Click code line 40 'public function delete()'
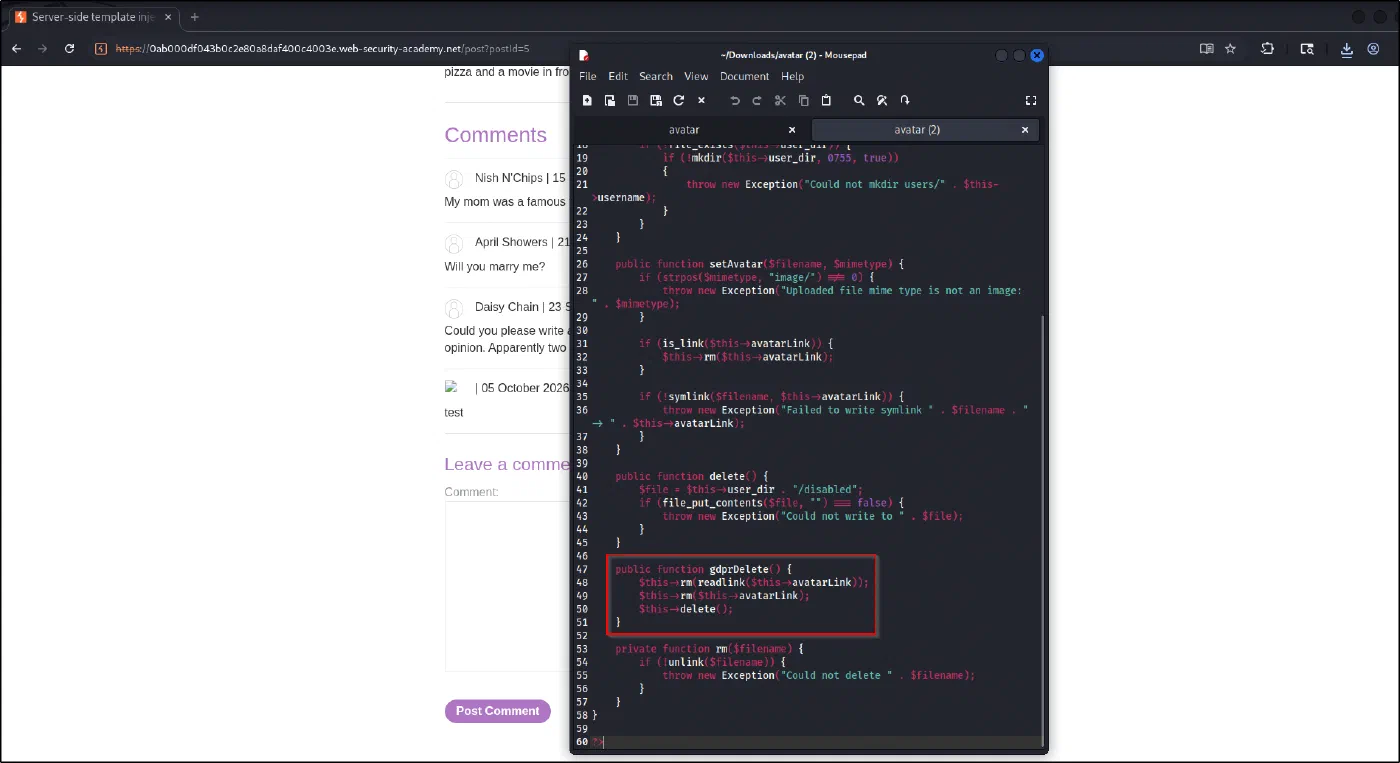Screen dimensions: 1400x763 (692, 476)
